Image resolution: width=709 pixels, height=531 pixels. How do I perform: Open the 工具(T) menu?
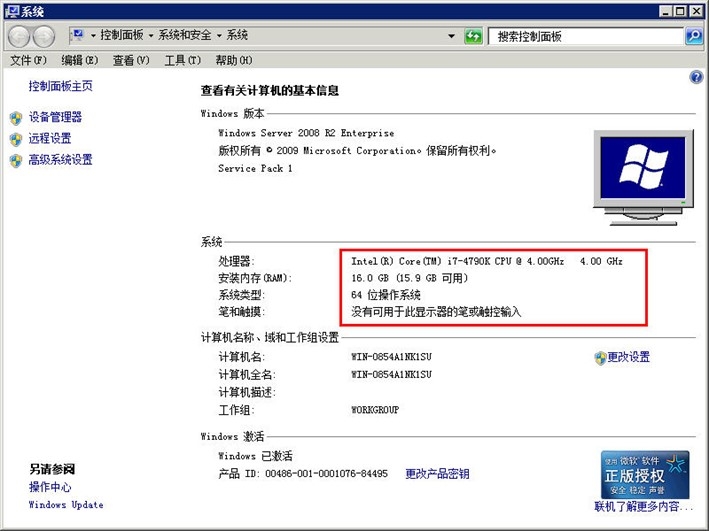click(183, 60)
